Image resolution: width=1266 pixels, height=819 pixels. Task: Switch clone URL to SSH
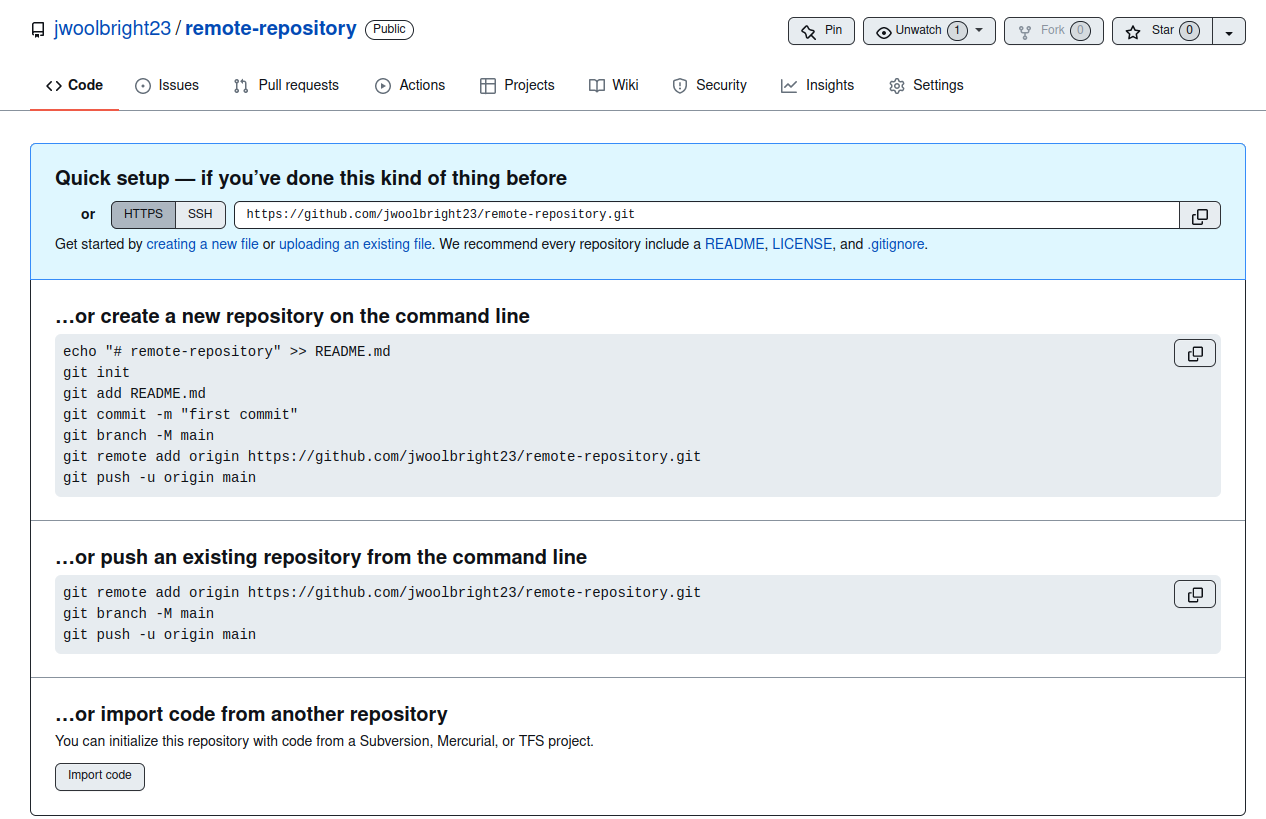pyautogui.click(x=200, y=215)
